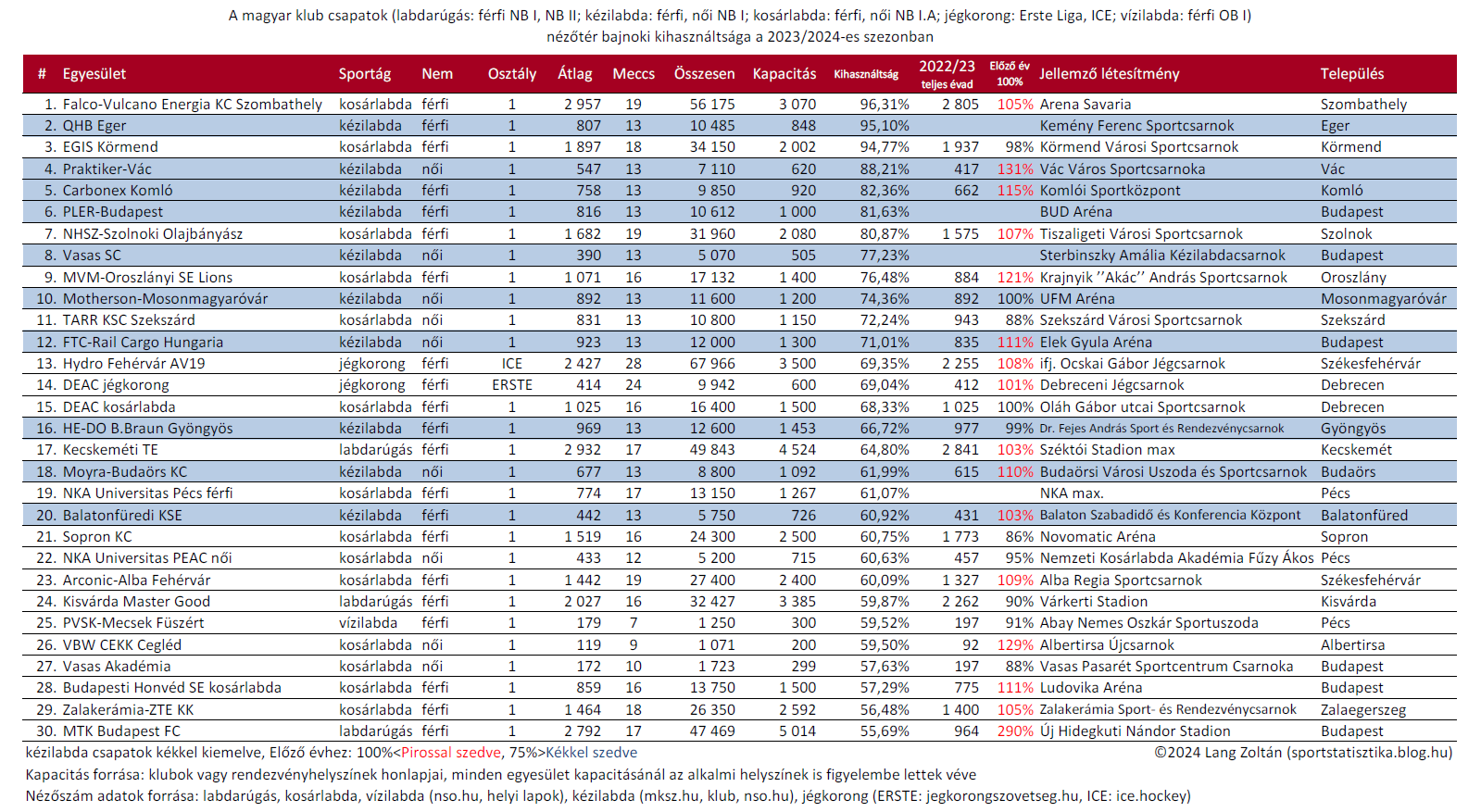Click Praktiker-Vác team name
This screenshot has height=812, width=1481.
coord(107,169)
